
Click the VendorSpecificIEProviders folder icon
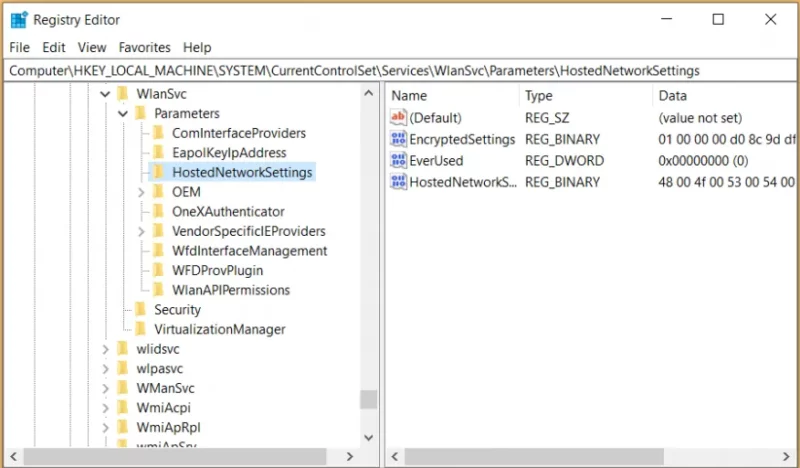click(x=158, y=231)
